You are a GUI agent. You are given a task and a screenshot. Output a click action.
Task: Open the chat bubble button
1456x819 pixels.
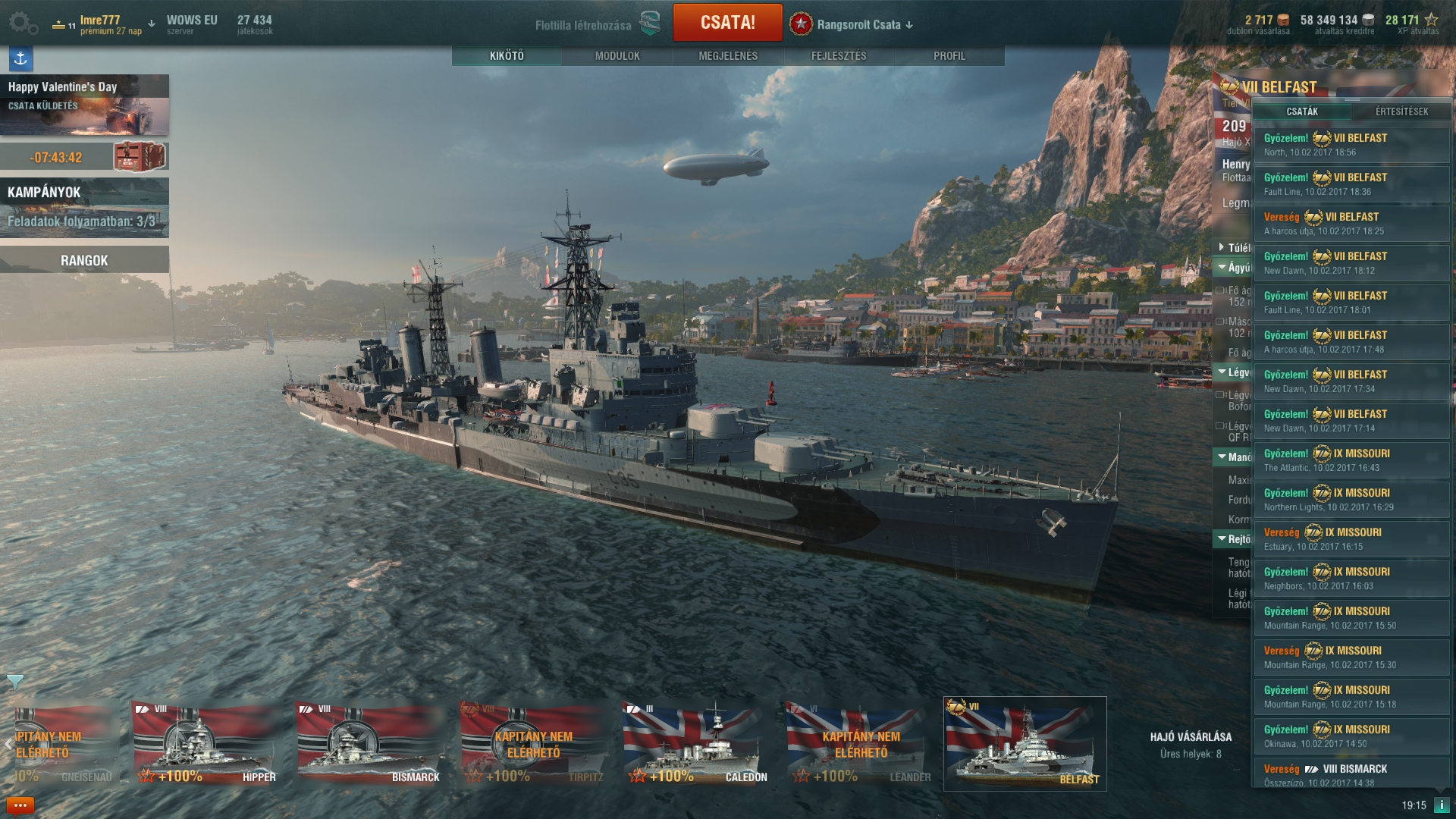pyautogui.click(x=20, y=805)
